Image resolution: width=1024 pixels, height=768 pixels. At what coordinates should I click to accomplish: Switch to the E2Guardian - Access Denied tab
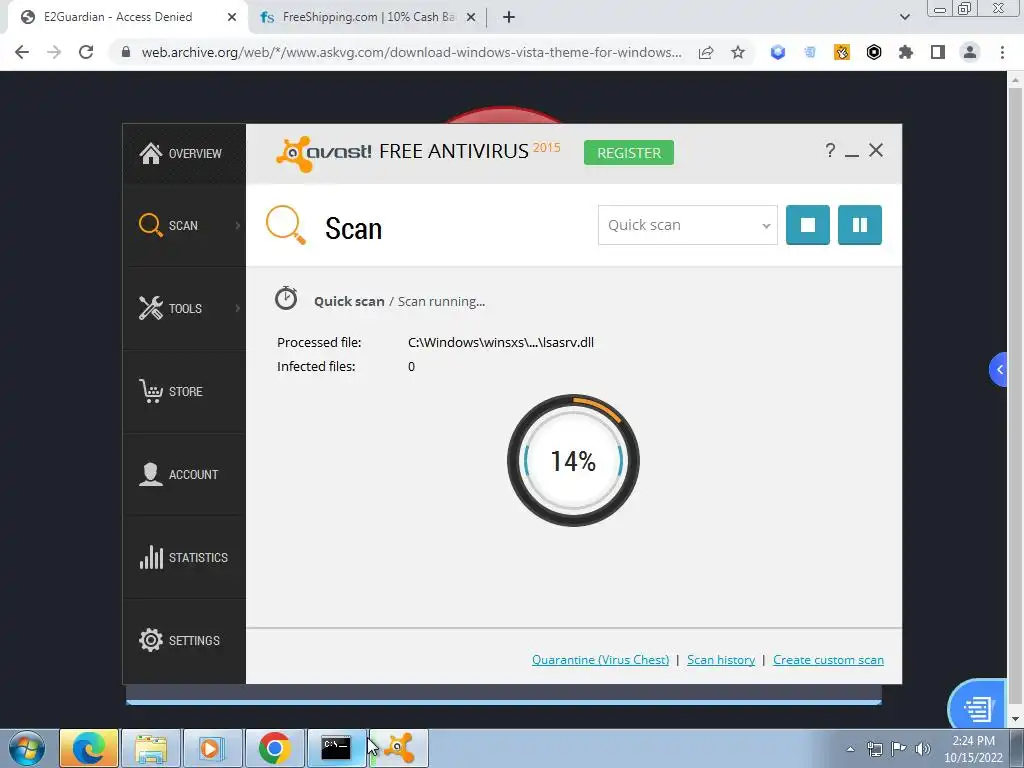pos(118,17)
